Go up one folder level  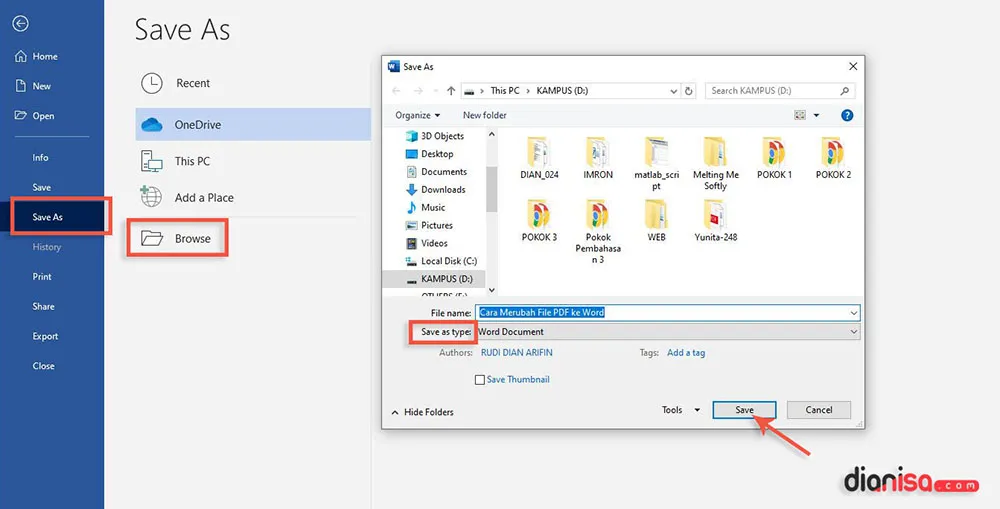point(452,91)
